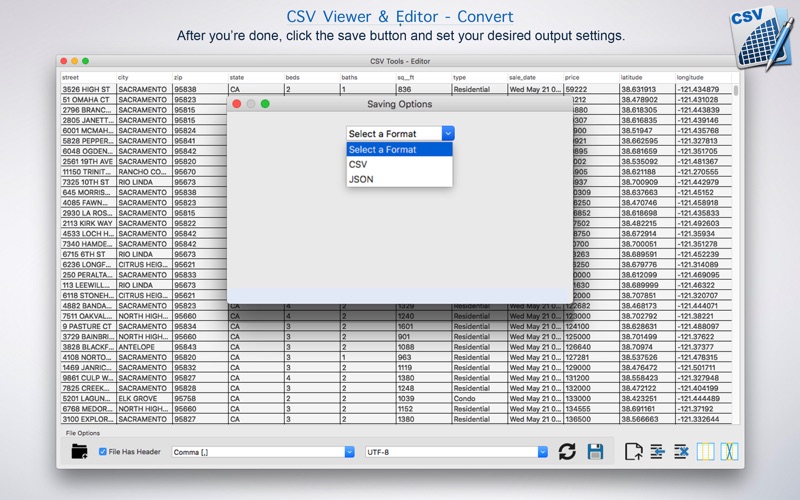Select the '2113 KIRK WAY' cell
Image resolution: width=800 pixels, height=500 pixels.
click(x=88, y=223)
